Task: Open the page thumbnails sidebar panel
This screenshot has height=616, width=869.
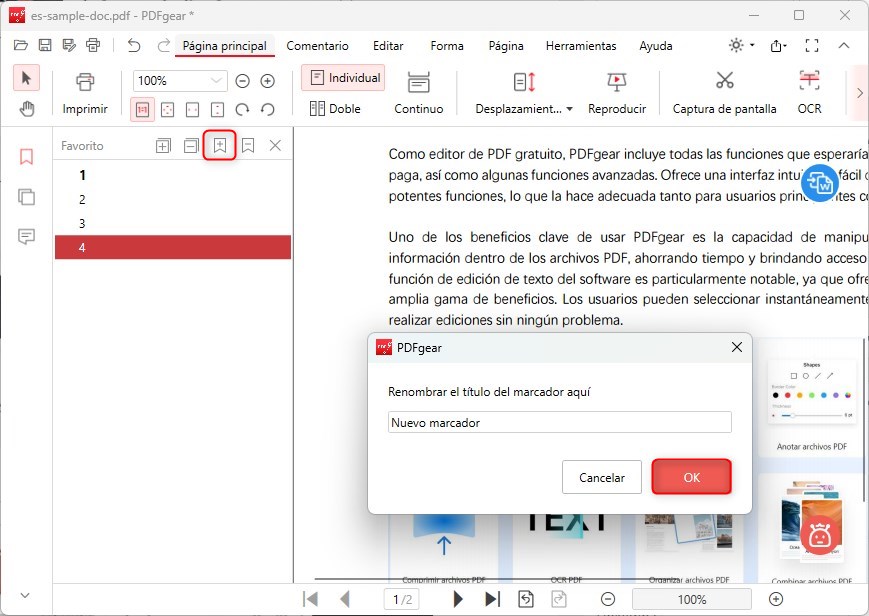Action: click(x=26, y=197)
